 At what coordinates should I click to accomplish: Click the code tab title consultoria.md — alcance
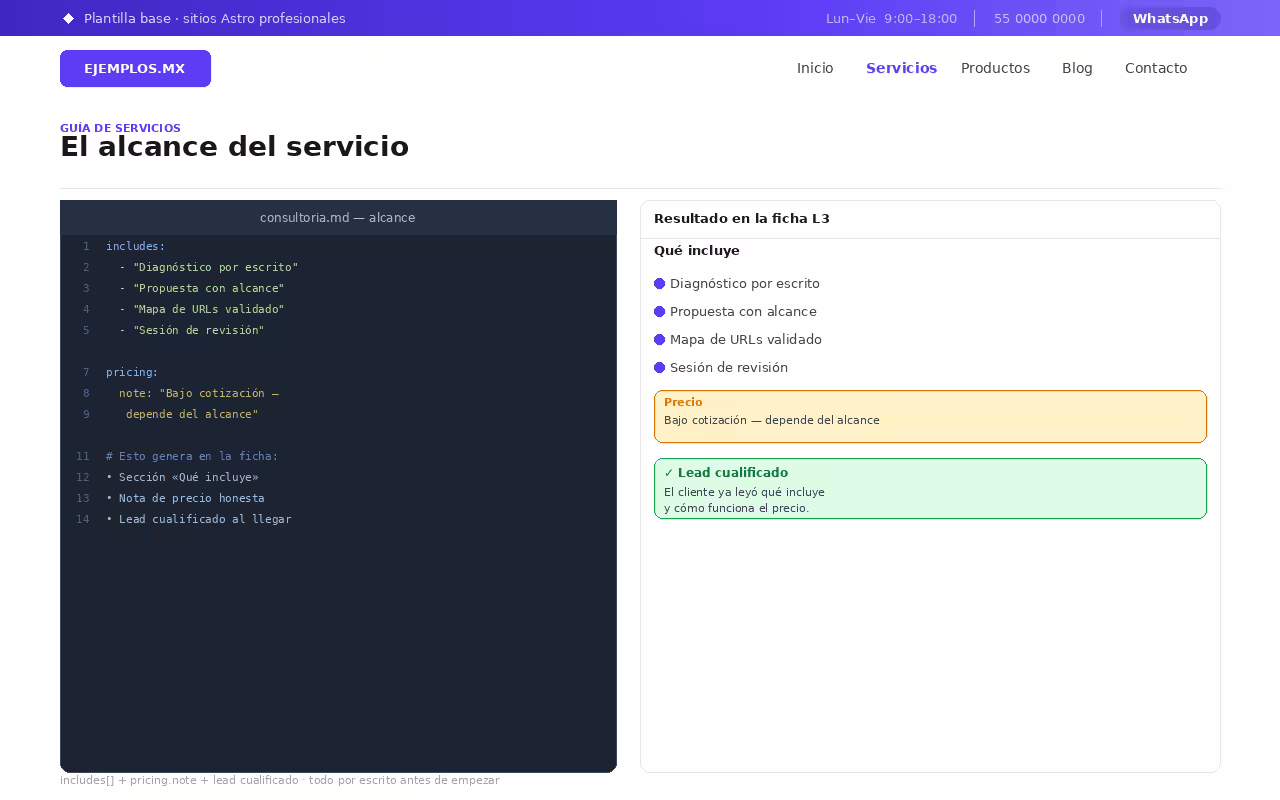pos(337,217)
